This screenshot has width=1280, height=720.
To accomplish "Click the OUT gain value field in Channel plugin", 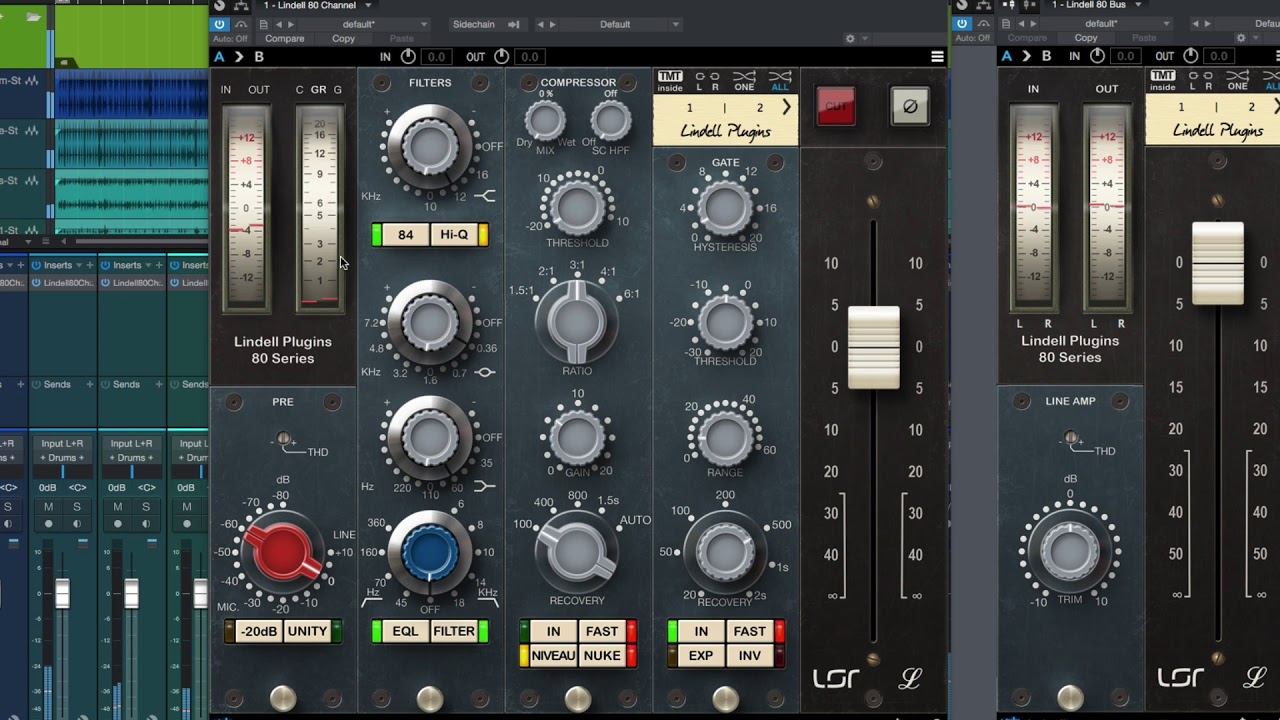I will click(530, 57).
